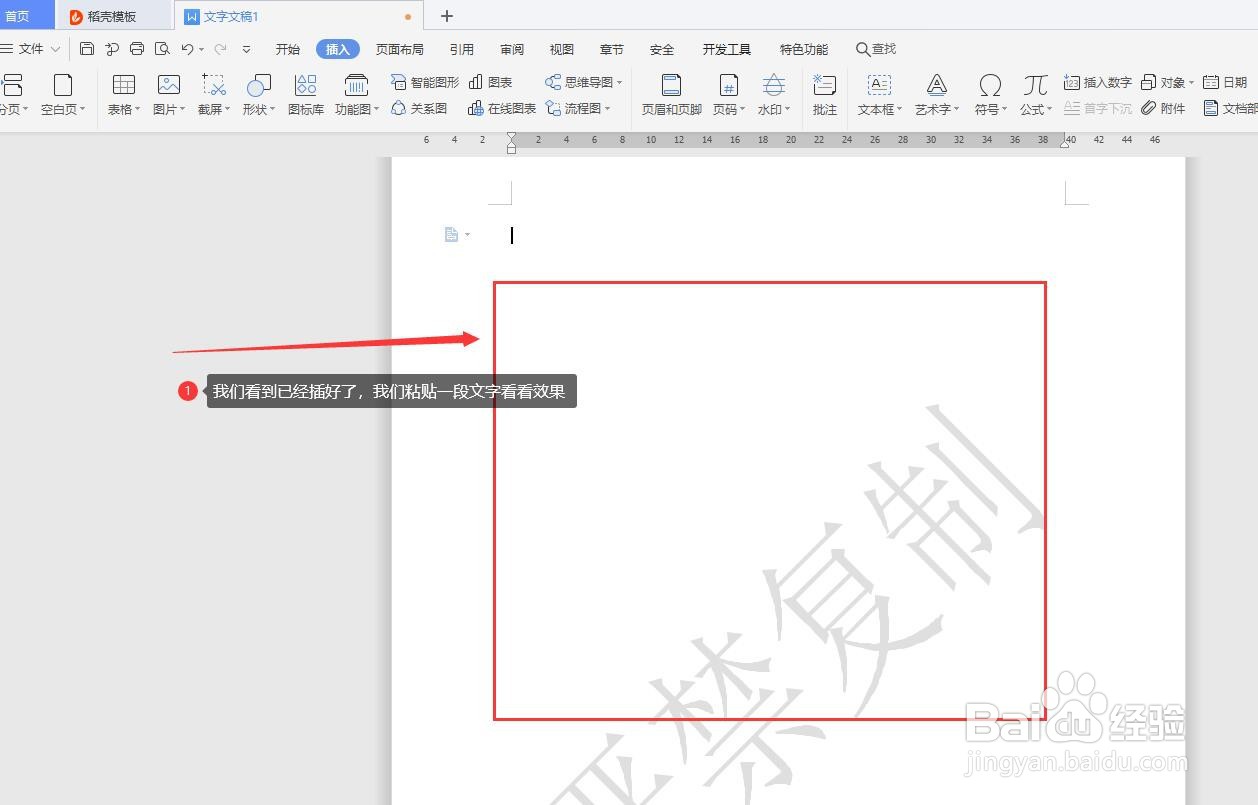1258x805 pixels.
Task: Open 在线图表 online charts
Action: click(502, 108)
